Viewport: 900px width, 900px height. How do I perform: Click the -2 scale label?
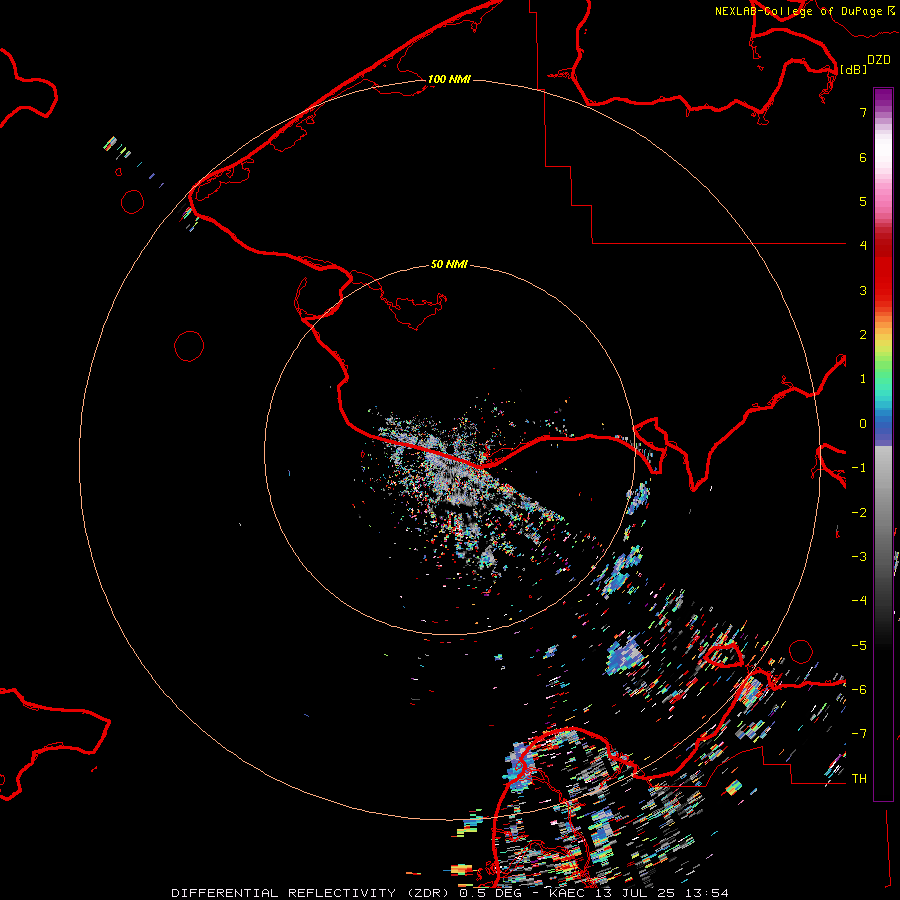[x=859, y=513]
